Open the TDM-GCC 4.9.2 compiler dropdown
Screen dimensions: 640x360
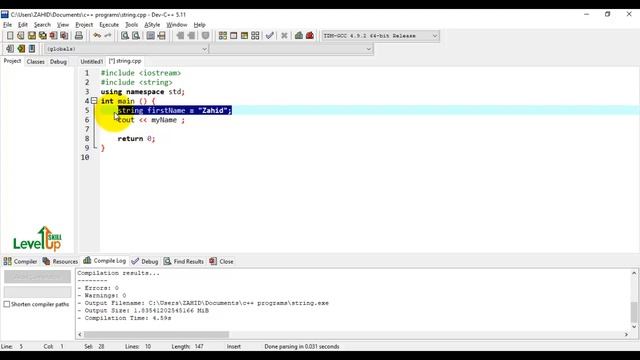coord(380,36)
